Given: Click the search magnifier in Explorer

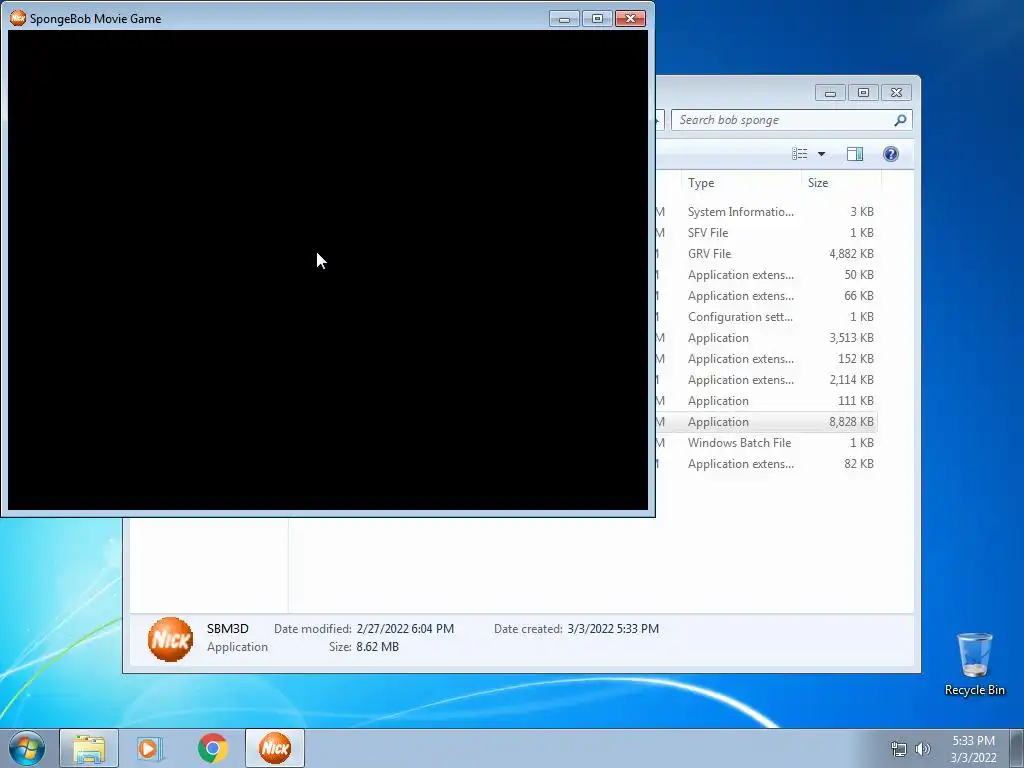Looking at the screenshot, I should (x=900, y=120).
